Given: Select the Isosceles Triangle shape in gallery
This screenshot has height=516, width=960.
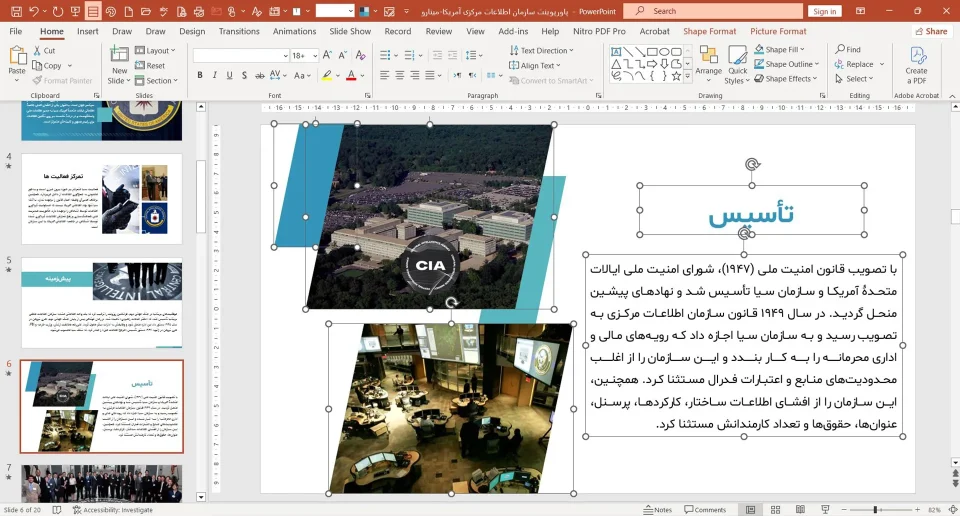Looking at the screenshot, I should click(x=616, y=64).
